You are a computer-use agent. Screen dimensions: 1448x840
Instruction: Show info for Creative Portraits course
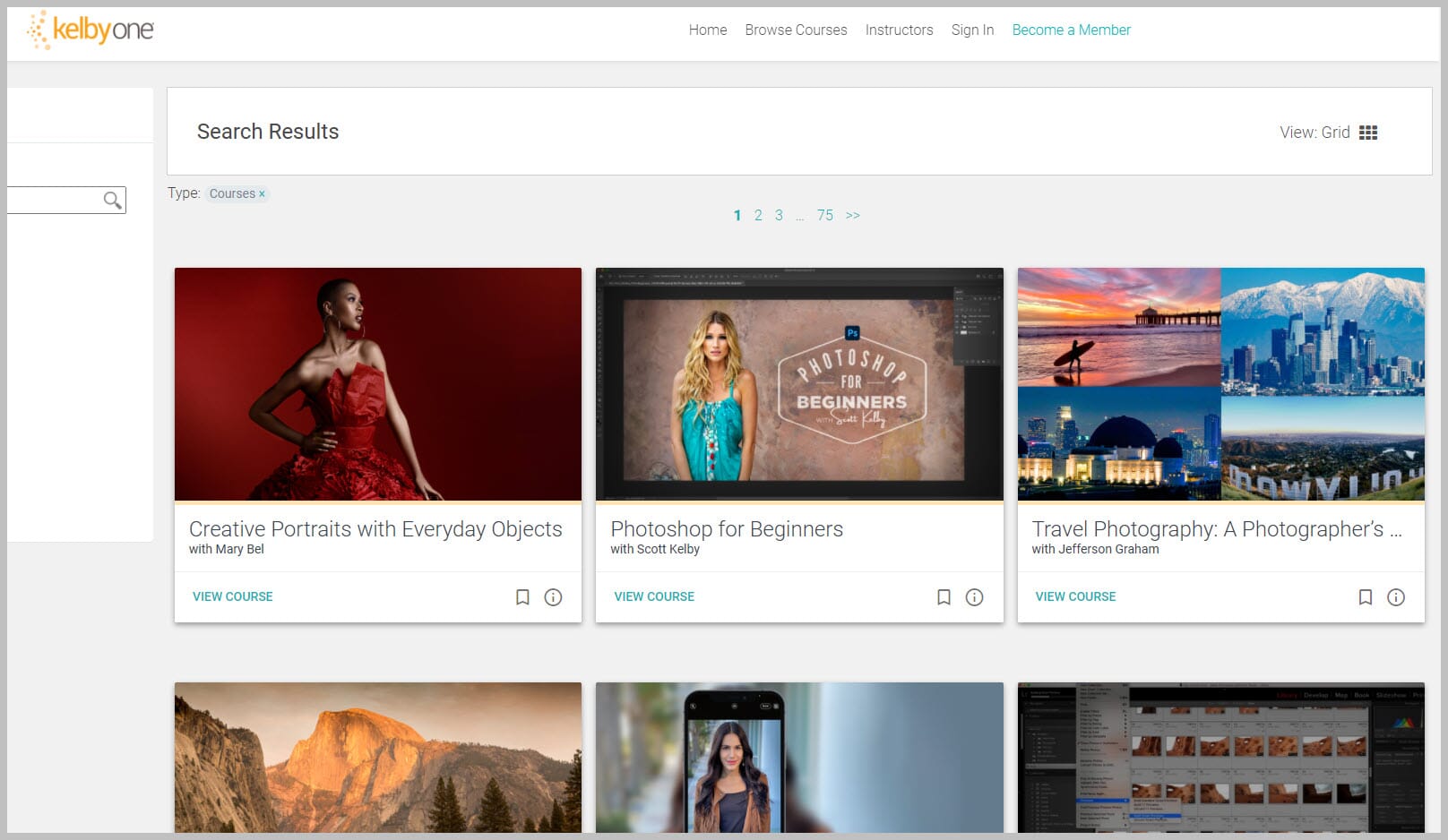[x=554, y=597]
